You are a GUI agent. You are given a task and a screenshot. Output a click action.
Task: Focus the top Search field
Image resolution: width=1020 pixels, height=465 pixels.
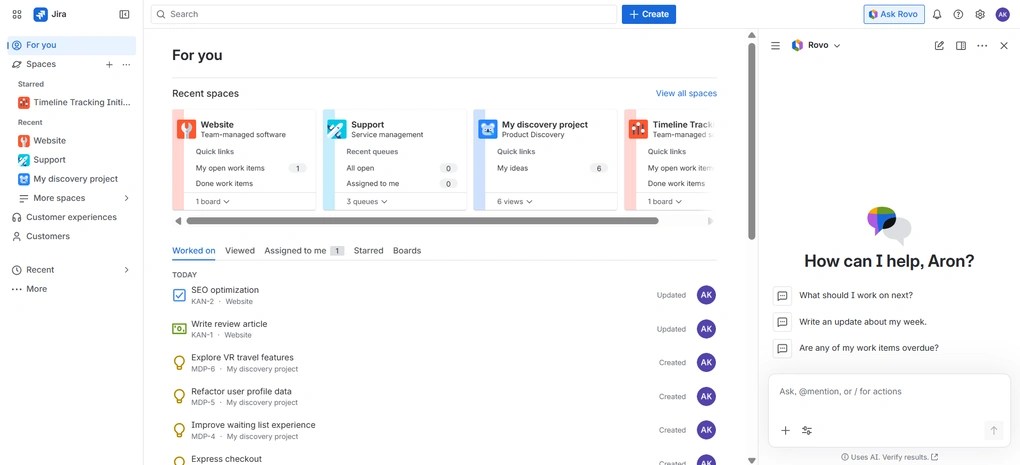pyautogui.click(x=384, y=14)
